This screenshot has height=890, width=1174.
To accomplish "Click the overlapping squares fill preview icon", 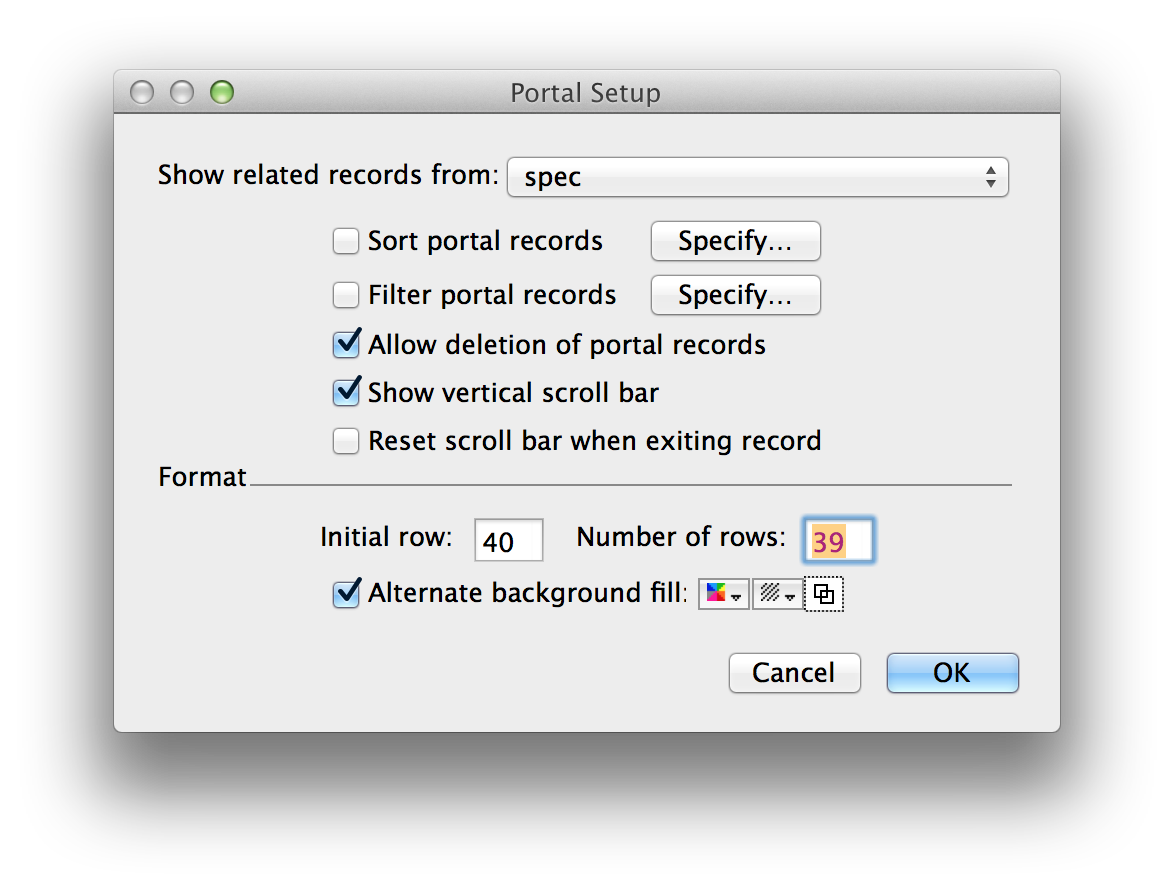I will [x=824, y=594].
